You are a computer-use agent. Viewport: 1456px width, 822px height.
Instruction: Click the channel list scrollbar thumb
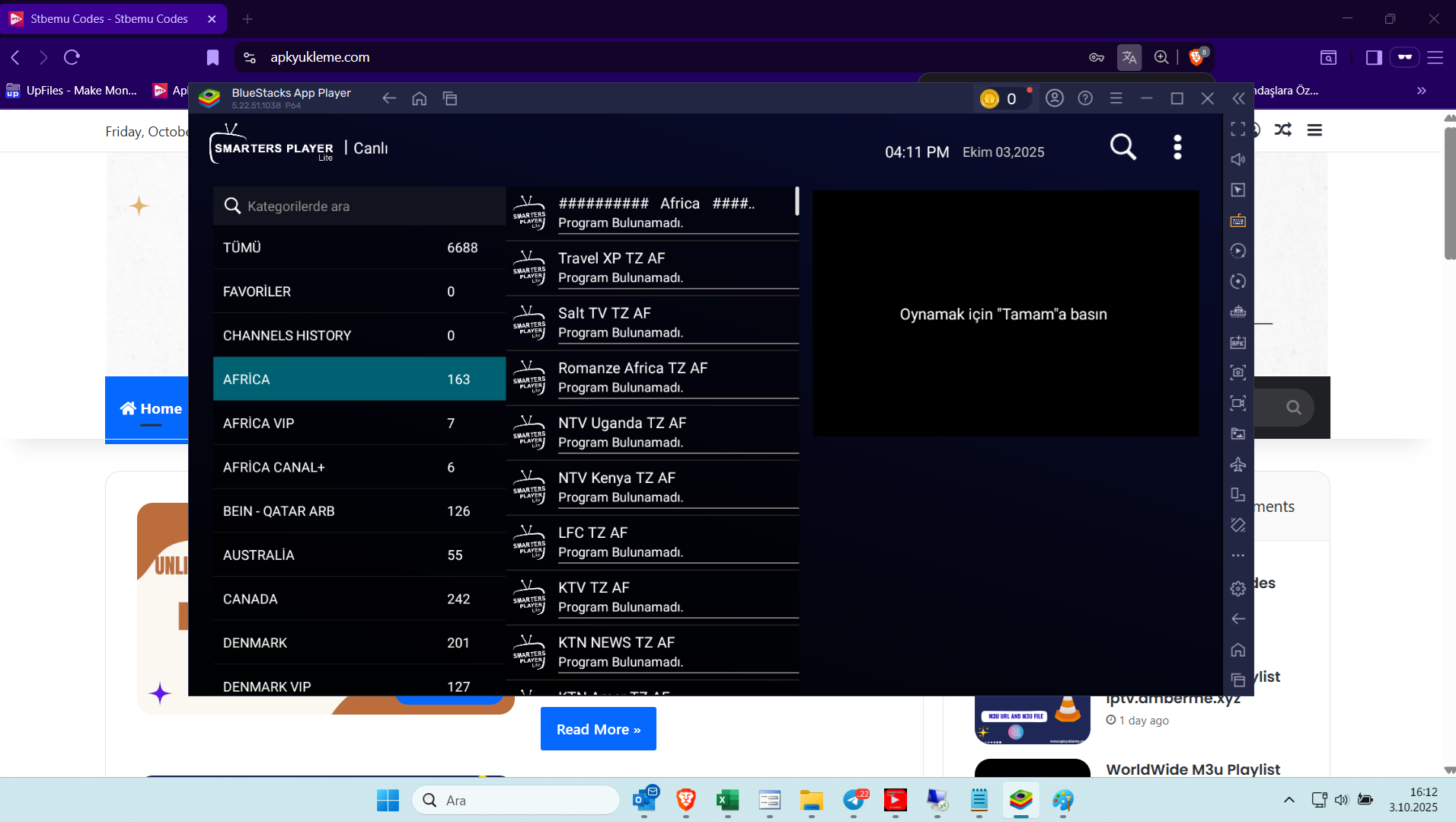pyautogui.click(x=797, y=201)
